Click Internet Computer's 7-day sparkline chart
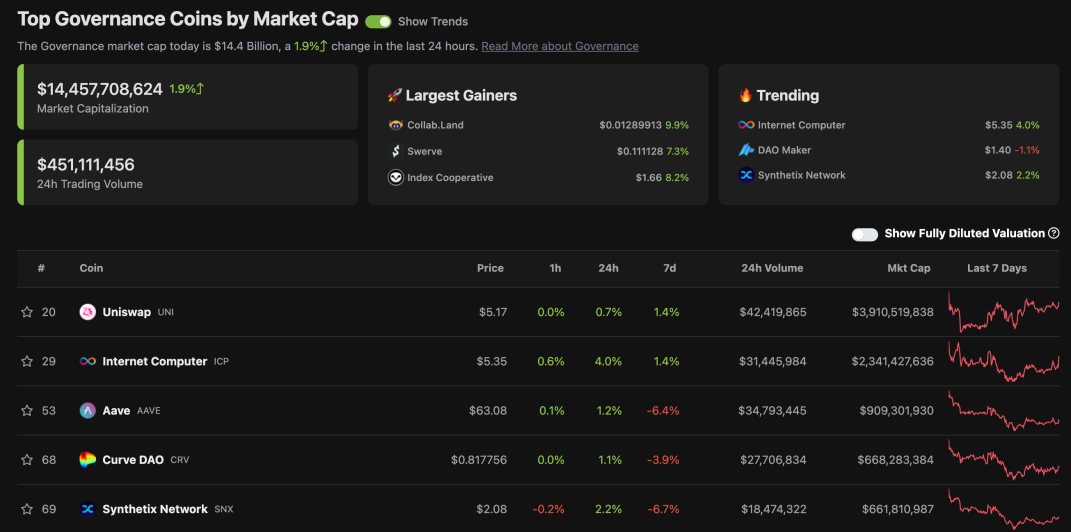1071x532 pixels. coord(1004,361)
